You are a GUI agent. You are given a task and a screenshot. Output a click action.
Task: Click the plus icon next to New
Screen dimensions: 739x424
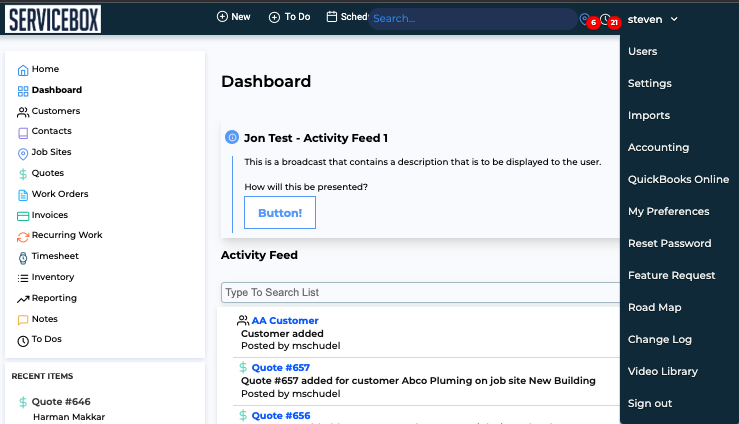(222, 16)
